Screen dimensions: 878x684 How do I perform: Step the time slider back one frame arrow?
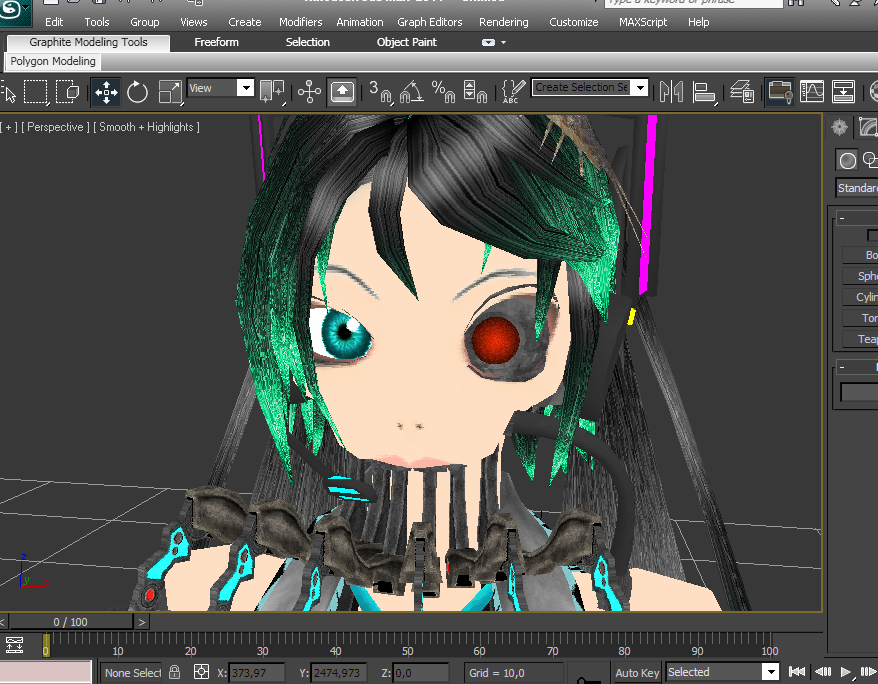point(3,622)
